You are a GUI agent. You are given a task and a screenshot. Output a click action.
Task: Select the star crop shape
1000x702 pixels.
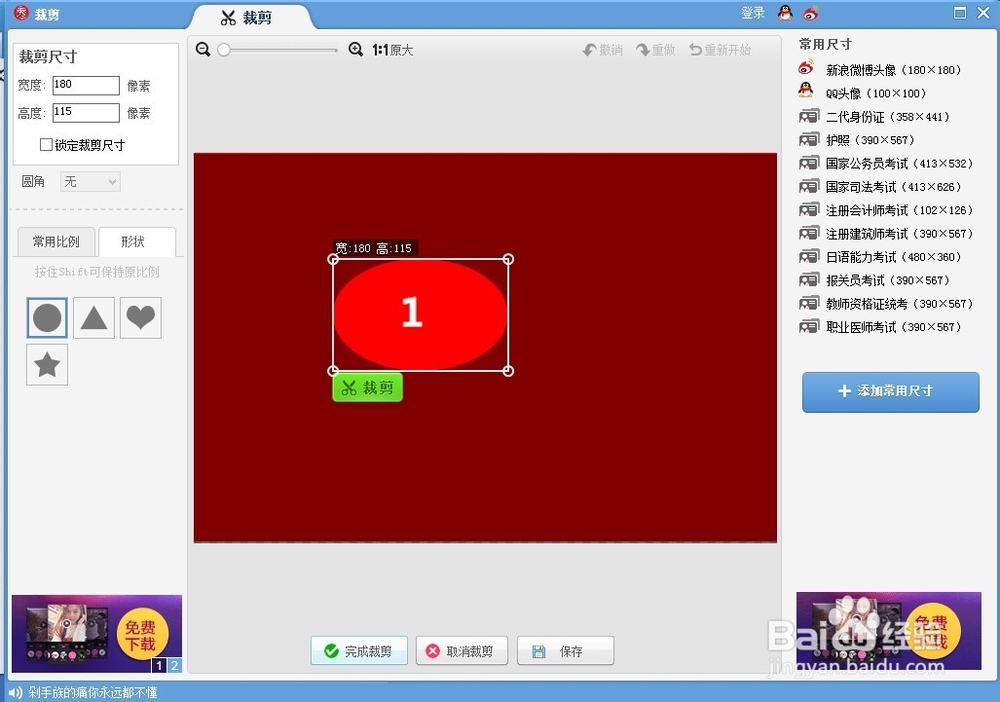46,364
